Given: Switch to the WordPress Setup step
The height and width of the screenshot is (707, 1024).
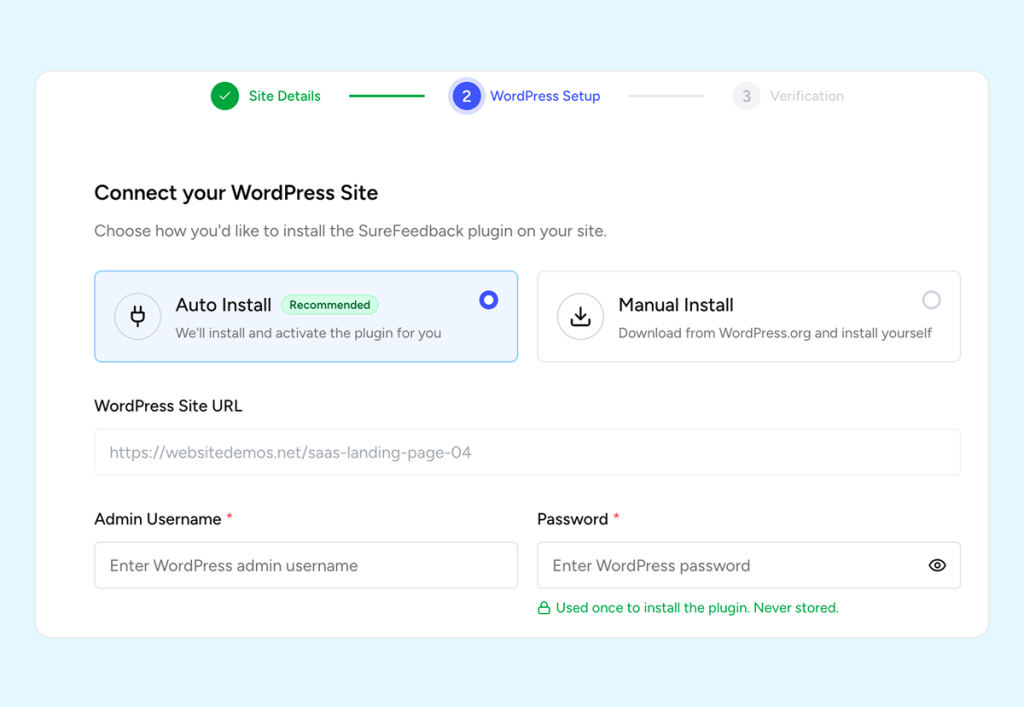Looking at the screenshot, I should (x=545, y=95).
